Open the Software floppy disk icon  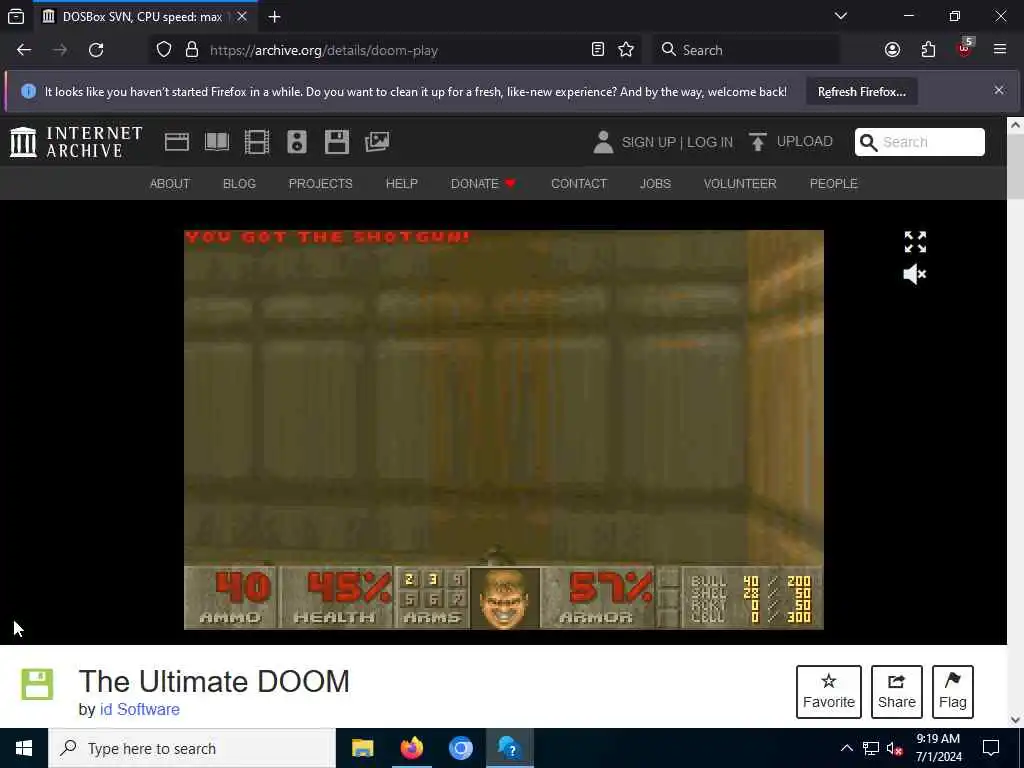coord(337,142)
